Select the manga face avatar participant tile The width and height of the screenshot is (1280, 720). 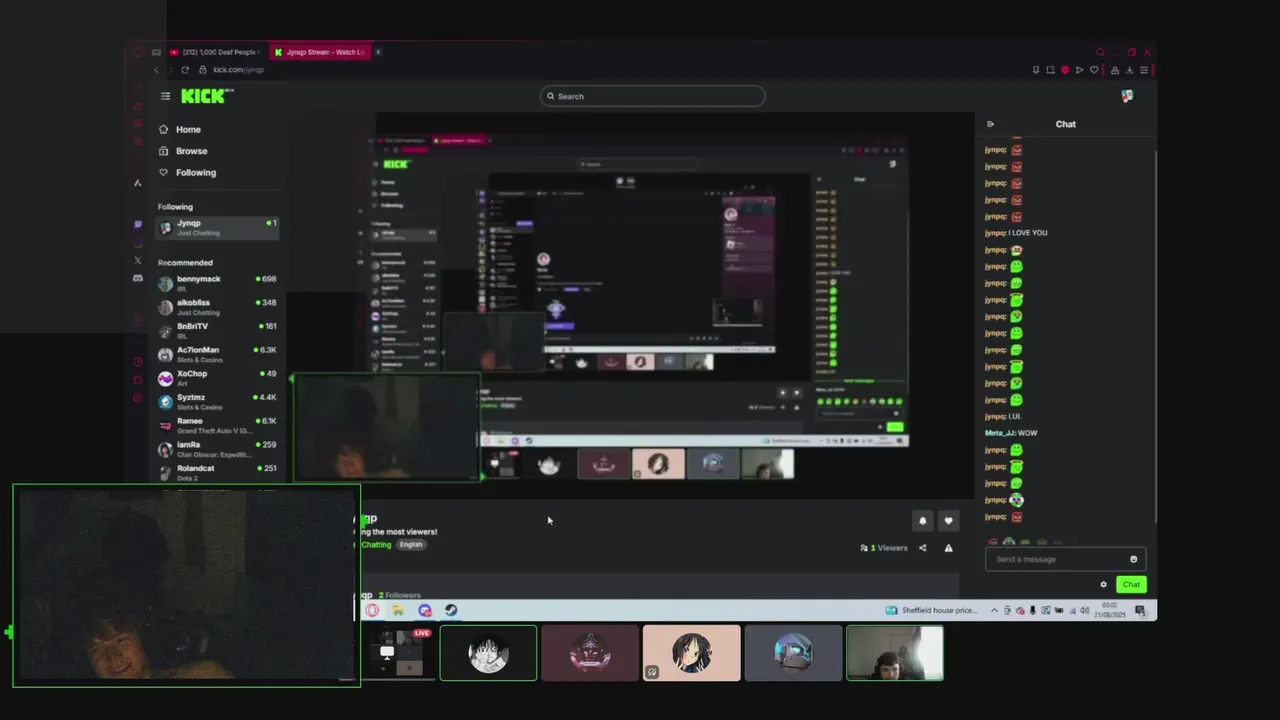click(x=488, y=653)
